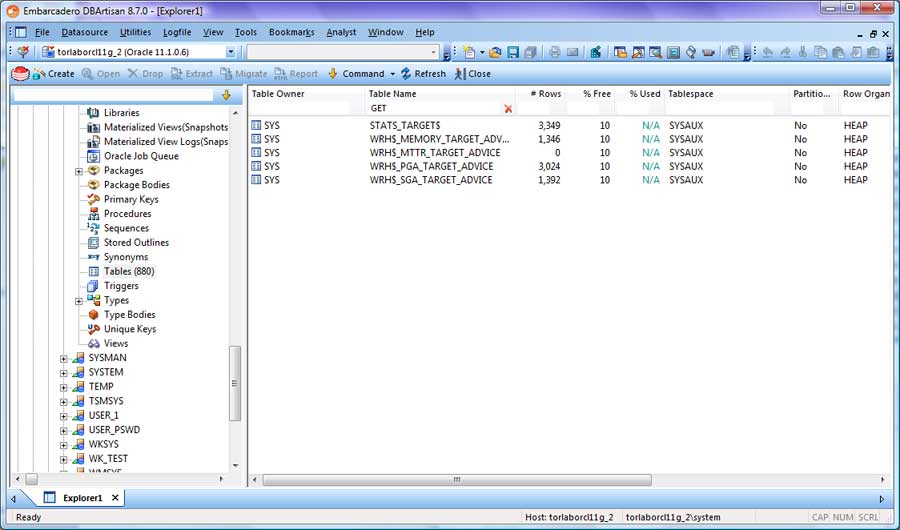The width and height of the screenshot is (900, 530).
Task: Expand the SYSTEM schema node
Action: [x=64, y=373]
